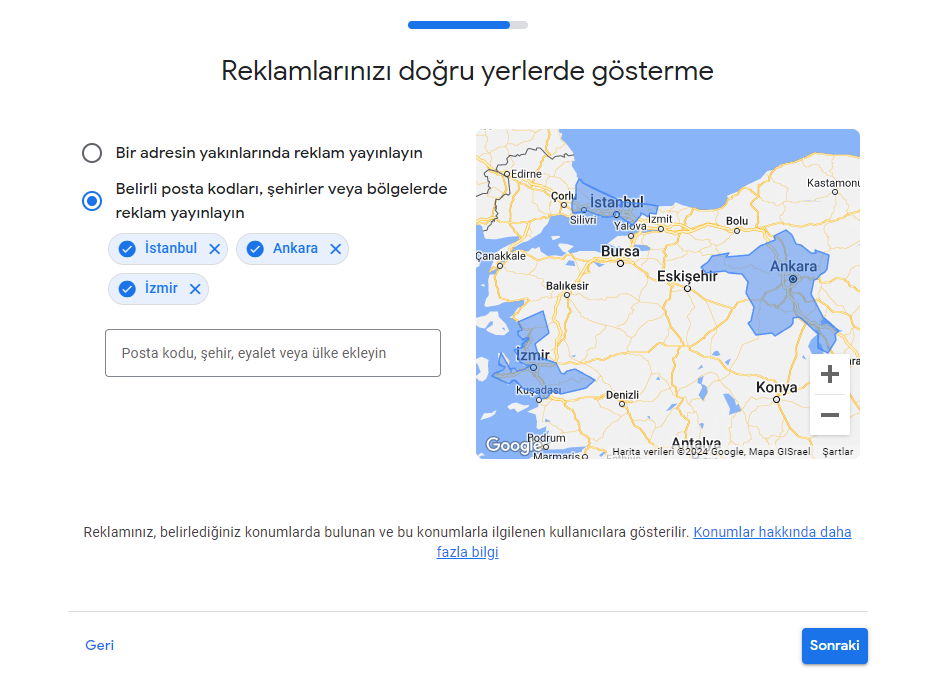Remove the İstanbul location chip
Image resolution: width=925 pixels, height=690 pixels.
[214, 249]
